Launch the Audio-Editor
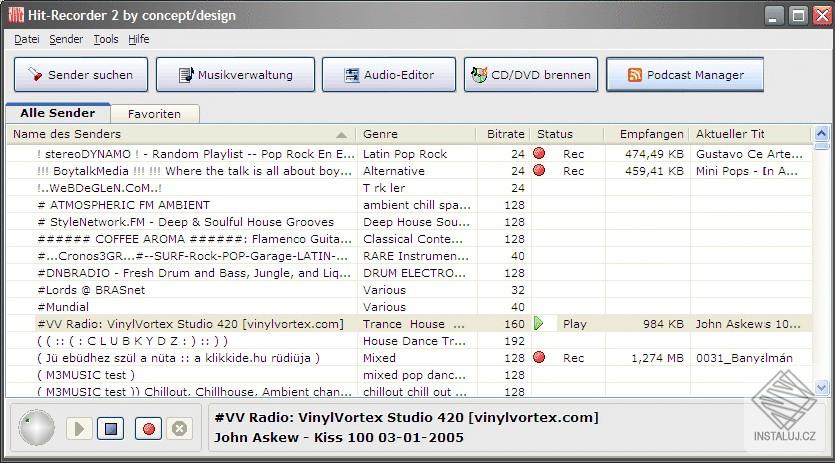Viewport: 835px width, 463px height. [x=389, y=75]
